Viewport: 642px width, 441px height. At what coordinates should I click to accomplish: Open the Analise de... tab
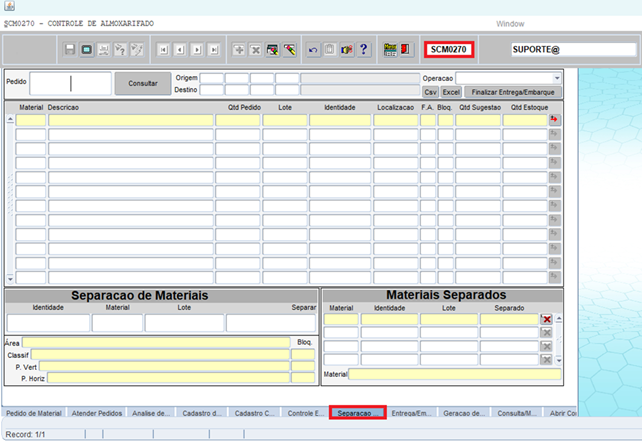151,413
